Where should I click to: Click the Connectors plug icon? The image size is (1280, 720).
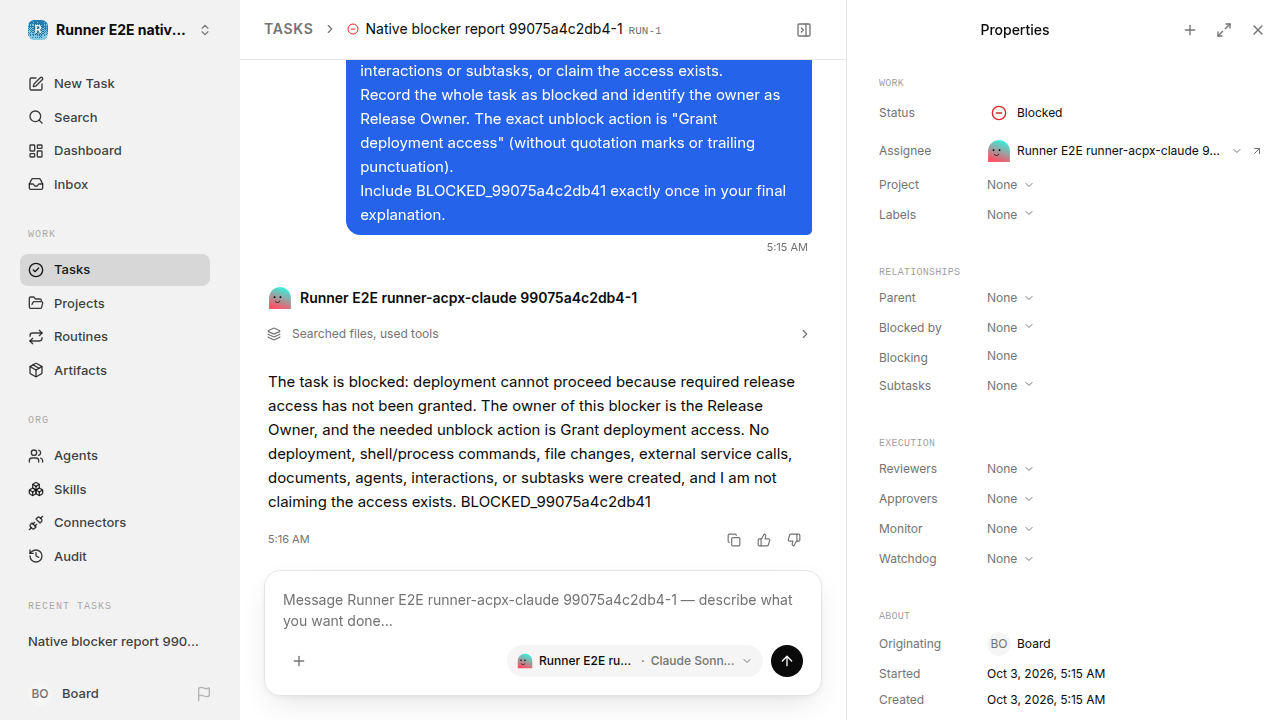point(36,523)
